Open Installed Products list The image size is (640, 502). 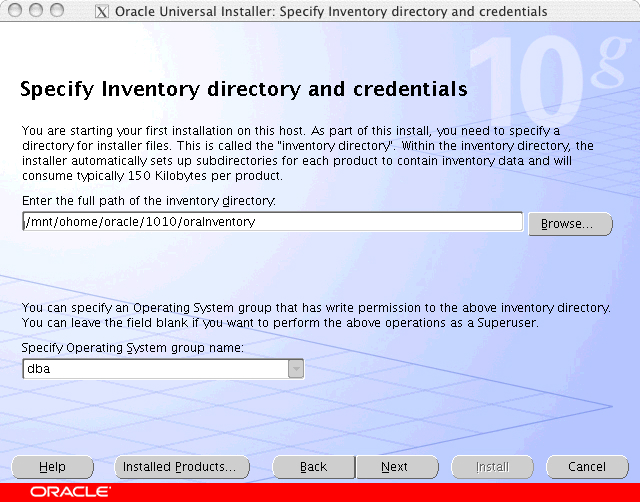[x=178, y=467]
